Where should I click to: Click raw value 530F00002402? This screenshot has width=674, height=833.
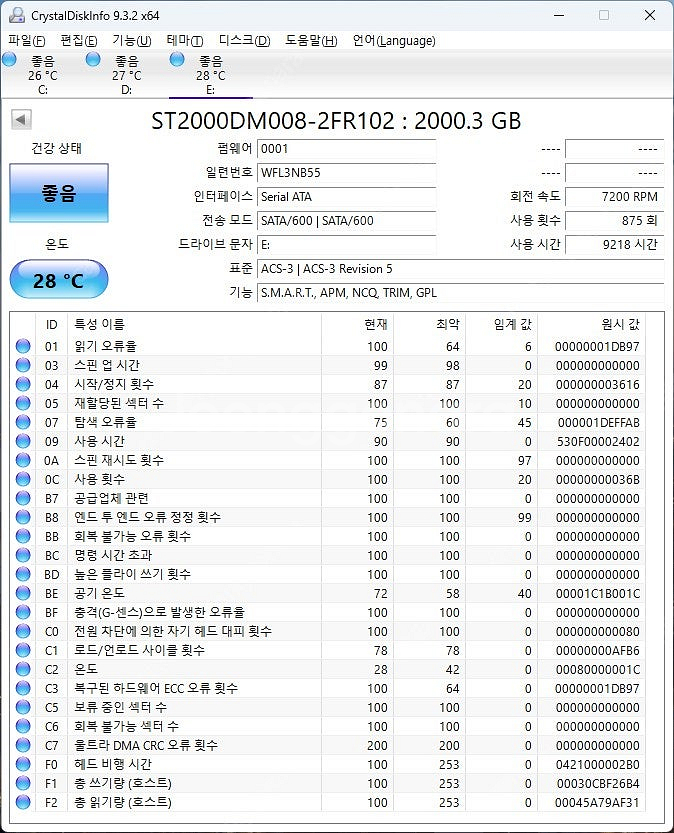(x=598, y=441)
